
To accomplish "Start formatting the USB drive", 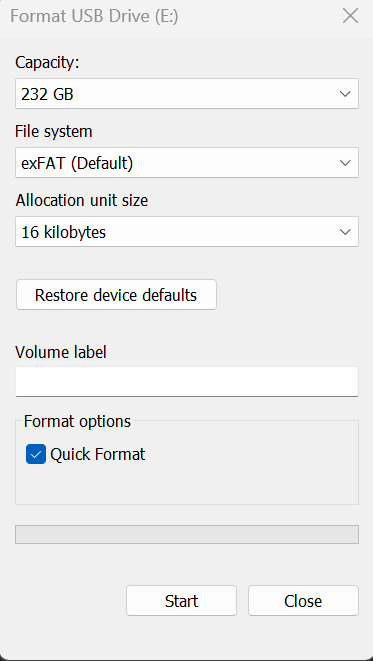I will pos(181,600).
